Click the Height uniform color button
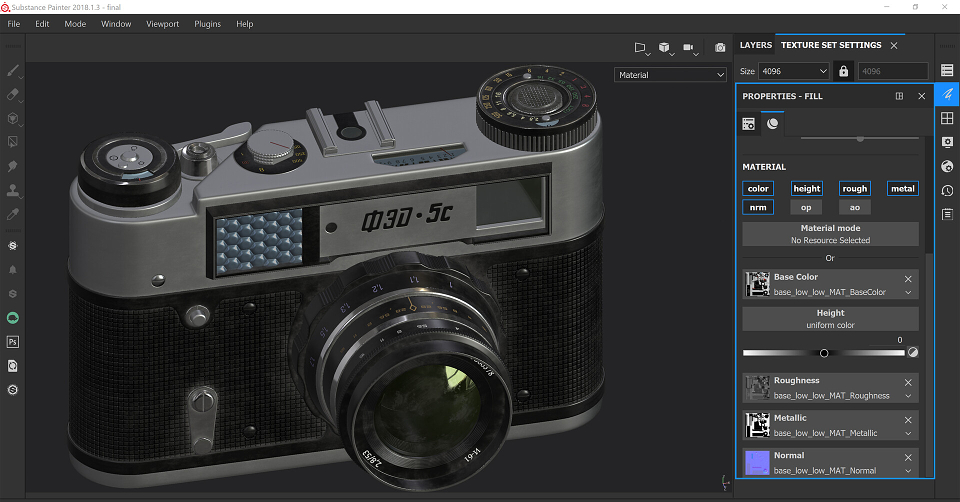Screen dimensions: 960x502 [830, 319]
